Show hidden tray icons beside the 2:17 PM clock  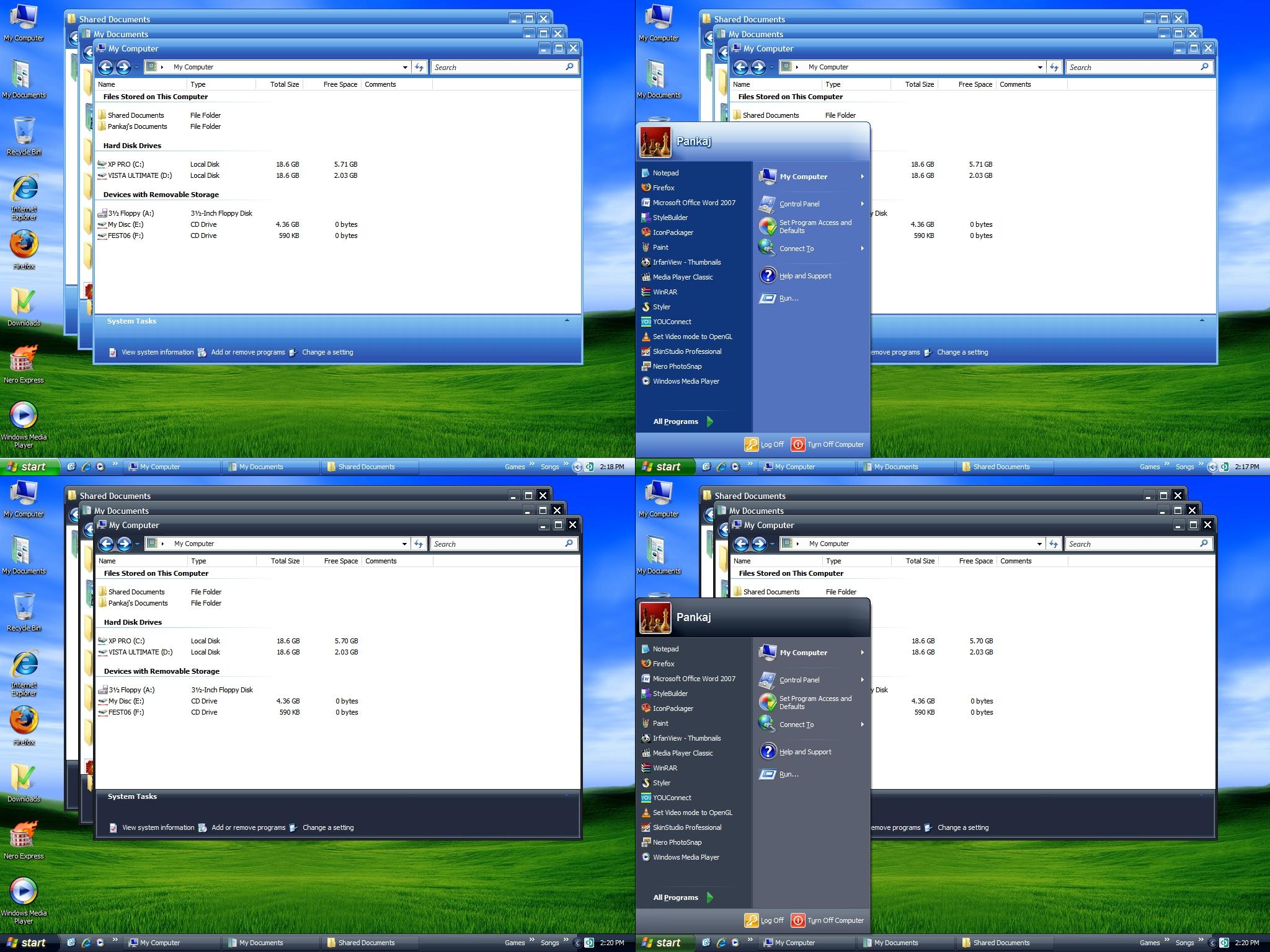pos(1212,467)
